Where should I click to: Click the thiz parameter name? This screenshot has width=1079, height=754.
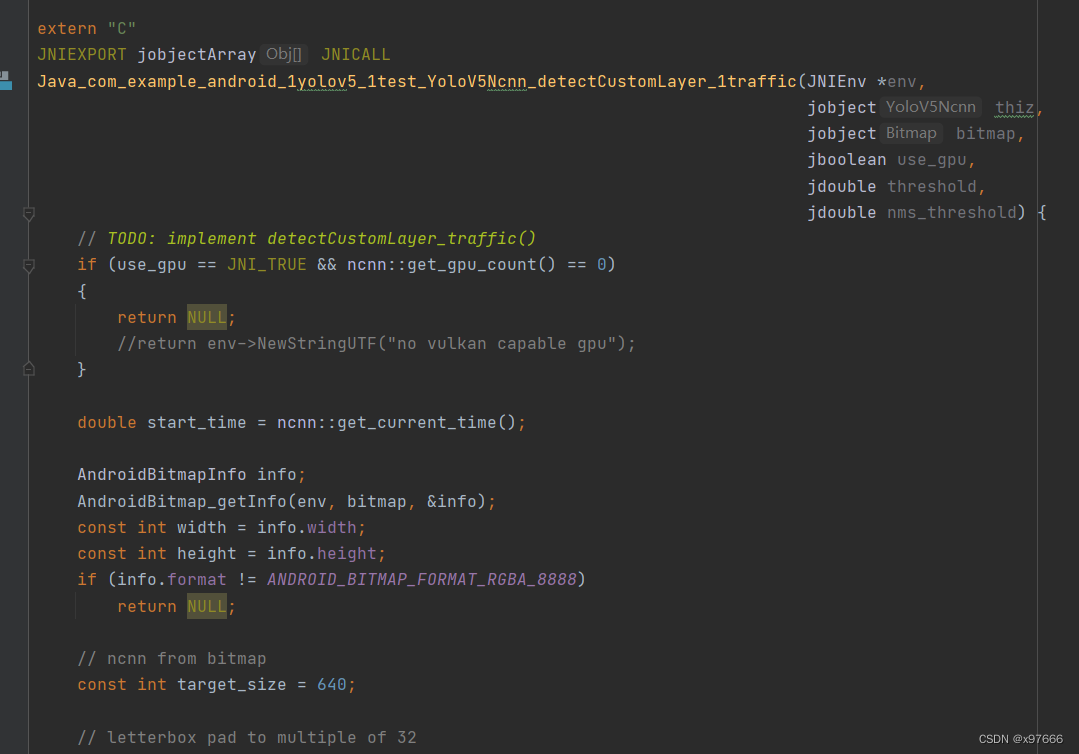pyautogui.click(x=1014, y=108)
